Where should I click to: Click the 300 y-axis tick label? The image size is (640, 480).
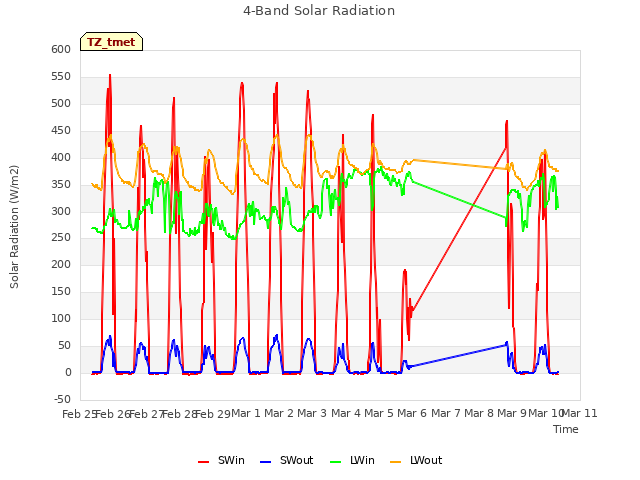61,211
